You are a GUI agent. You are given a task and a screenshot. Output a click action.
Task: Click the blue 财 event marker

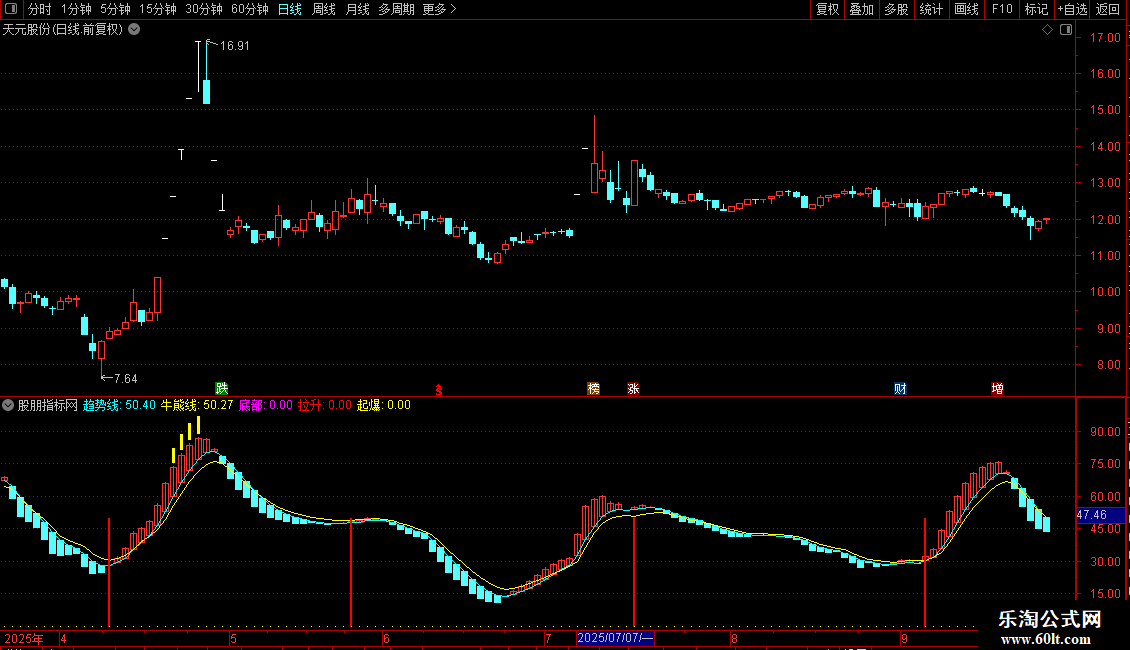(x=900, y=389)
